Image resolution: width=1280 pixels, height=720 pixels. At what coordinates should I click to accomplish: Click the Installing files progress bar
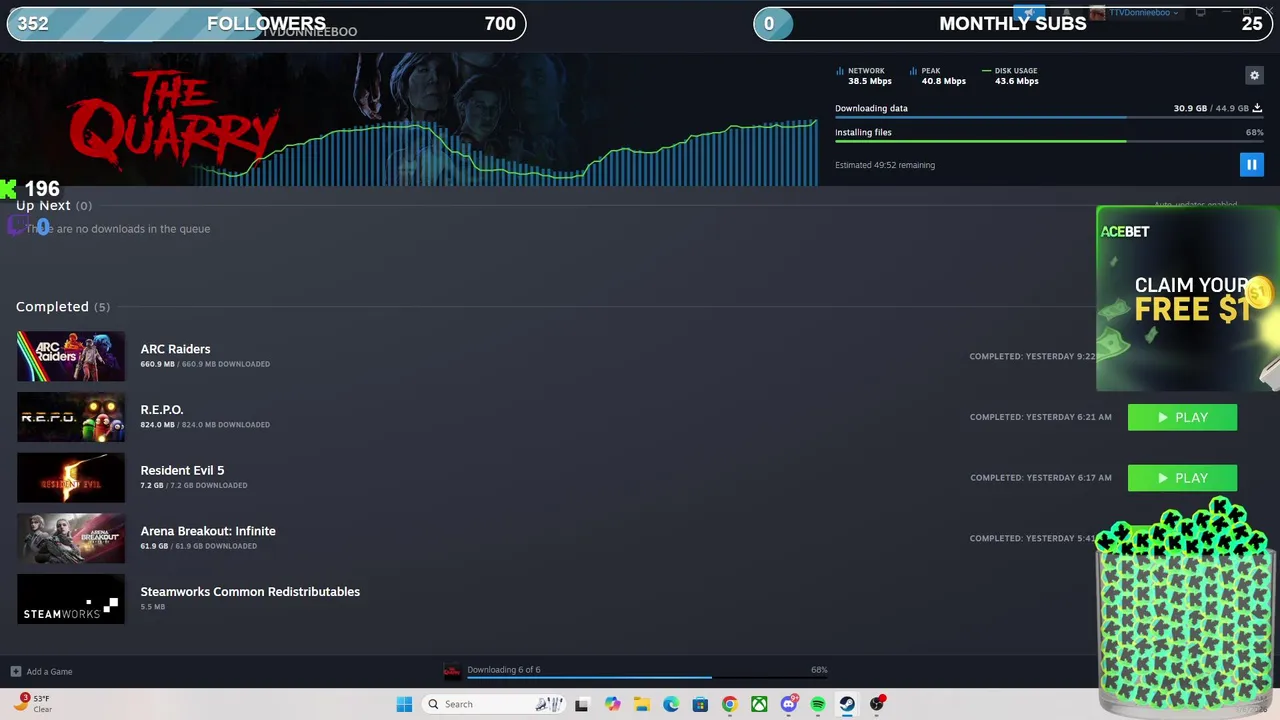[1049, 142]
